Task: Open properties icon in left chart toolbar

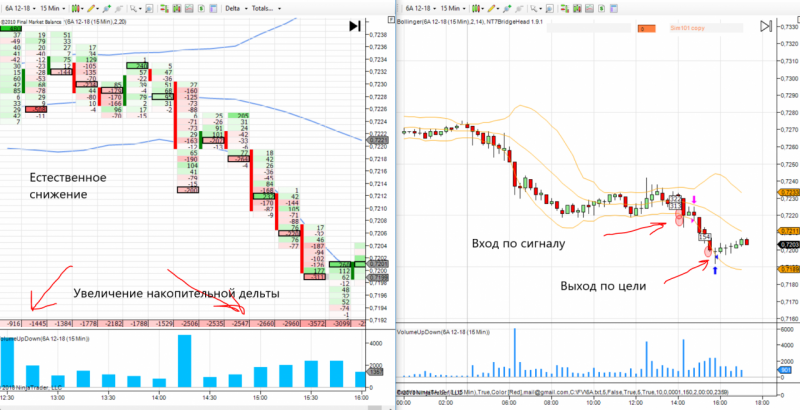Action: (213, 9)
